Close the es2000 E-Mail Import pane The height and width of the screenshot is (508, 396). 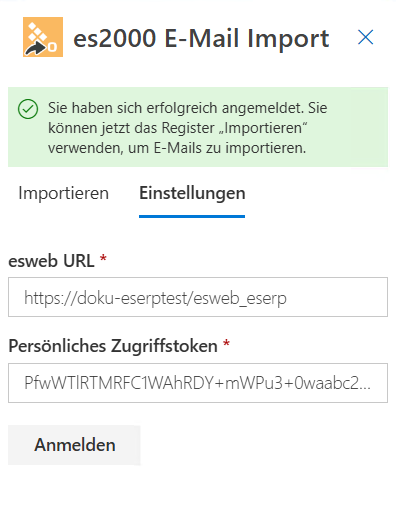pos(366,37)
